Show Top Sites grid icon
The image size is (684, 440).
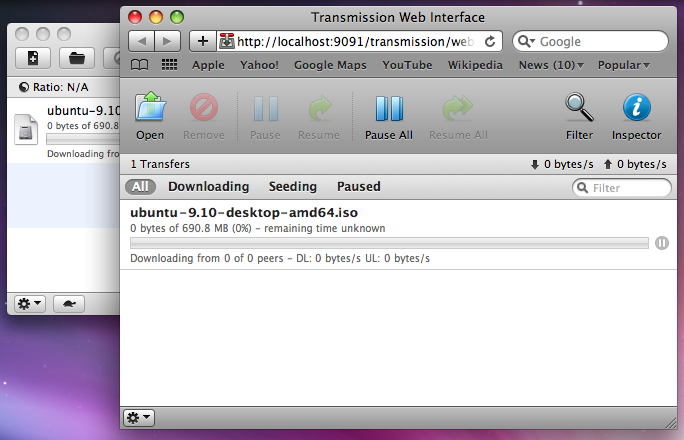pyautogui.click(x=169, y=65)
